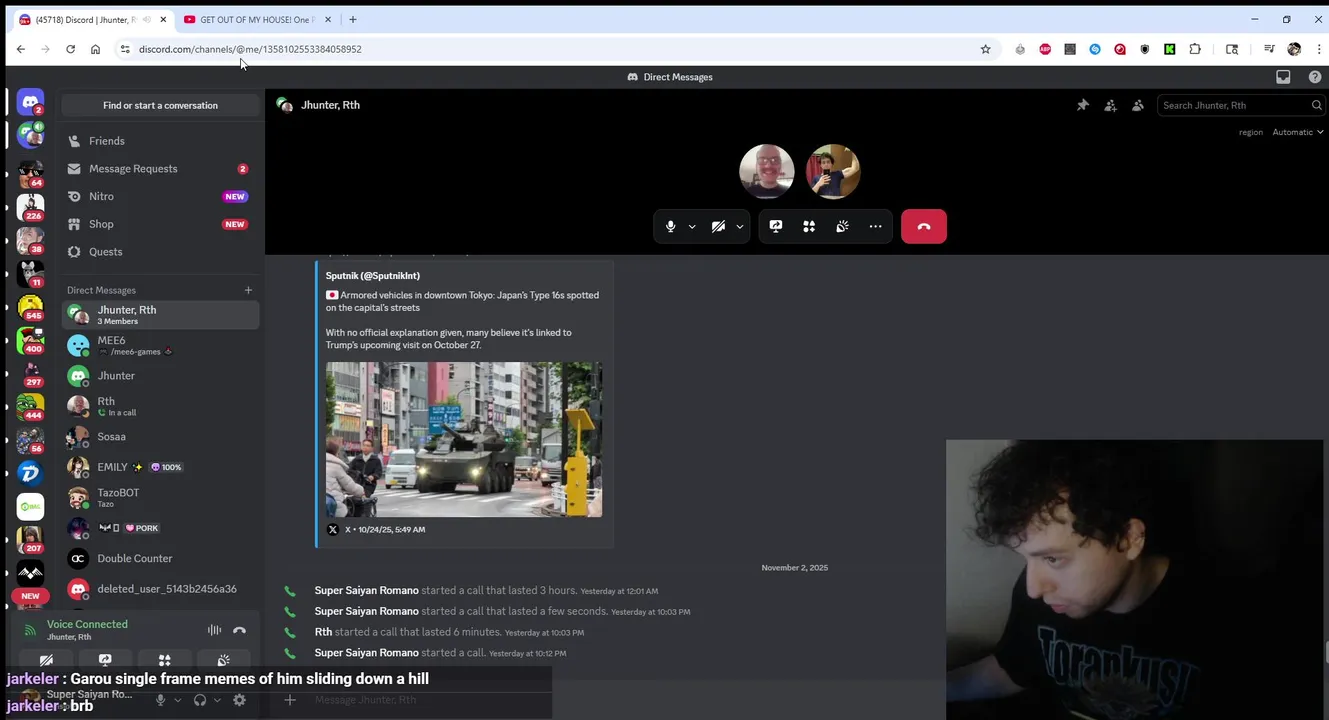
Task: Go to Chrome home page icon
Action: pyautogui.click(x=95, y=49)
